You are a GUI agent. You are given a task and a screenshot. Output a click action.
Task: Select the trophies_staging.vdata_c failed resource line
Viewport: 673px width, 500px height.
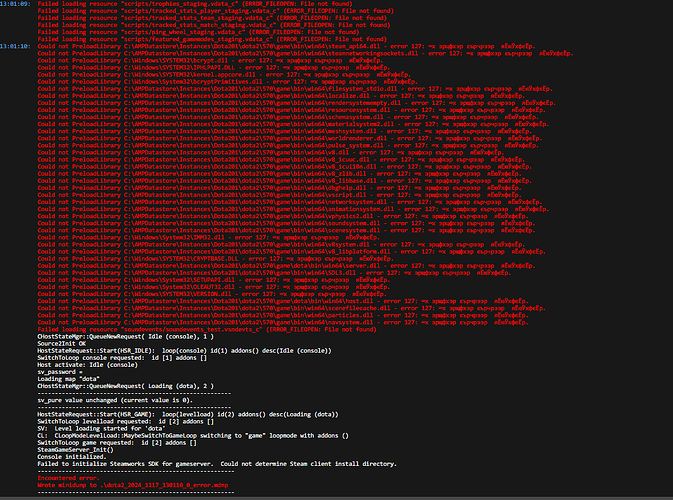(x=195, y=4)
